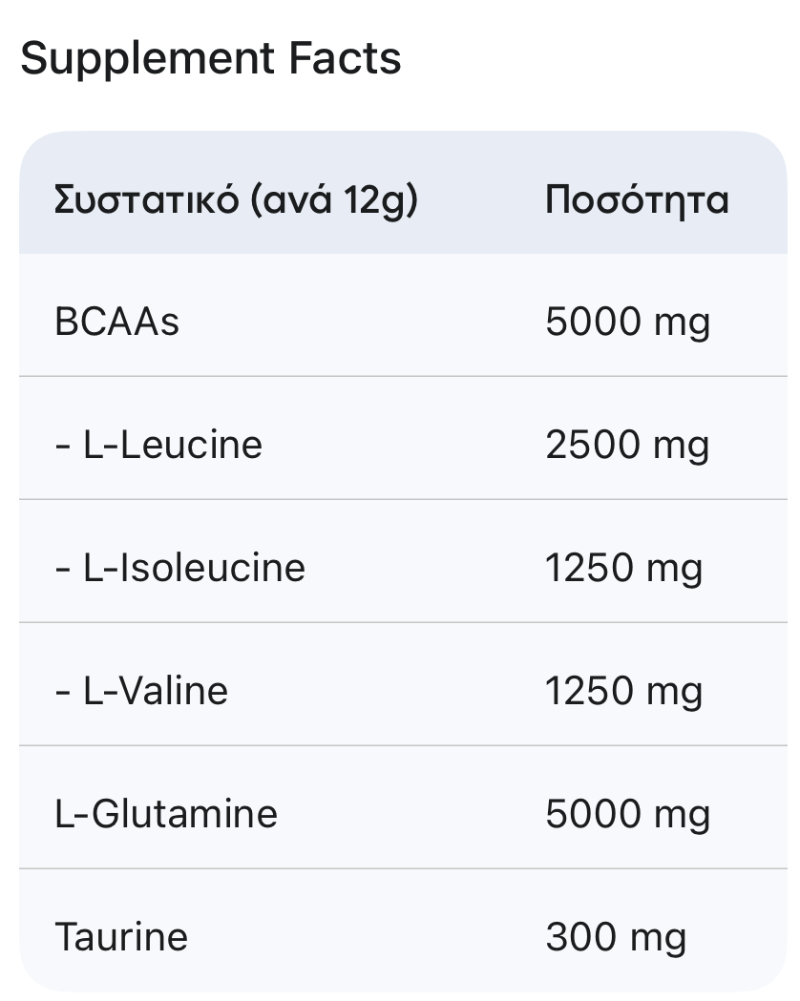Viewport: 800px width, 1001px height.
Task: Click the 1250 mg amount for L-Valine
Action: [x=624, y=691]
